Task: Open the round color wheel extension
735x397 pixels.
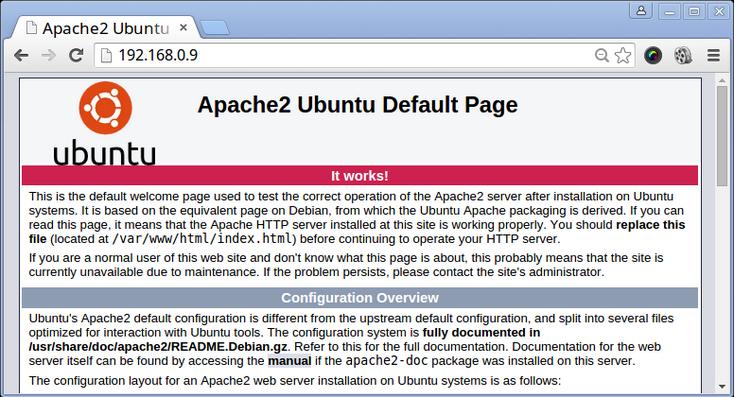Action: [x=653, y=55]
